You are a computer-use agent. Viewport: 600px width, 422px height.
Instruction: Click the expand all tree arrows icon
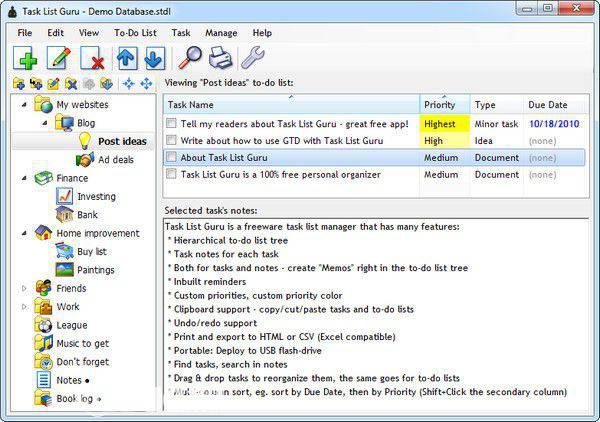pyautogui.click(x=146, y=83)
